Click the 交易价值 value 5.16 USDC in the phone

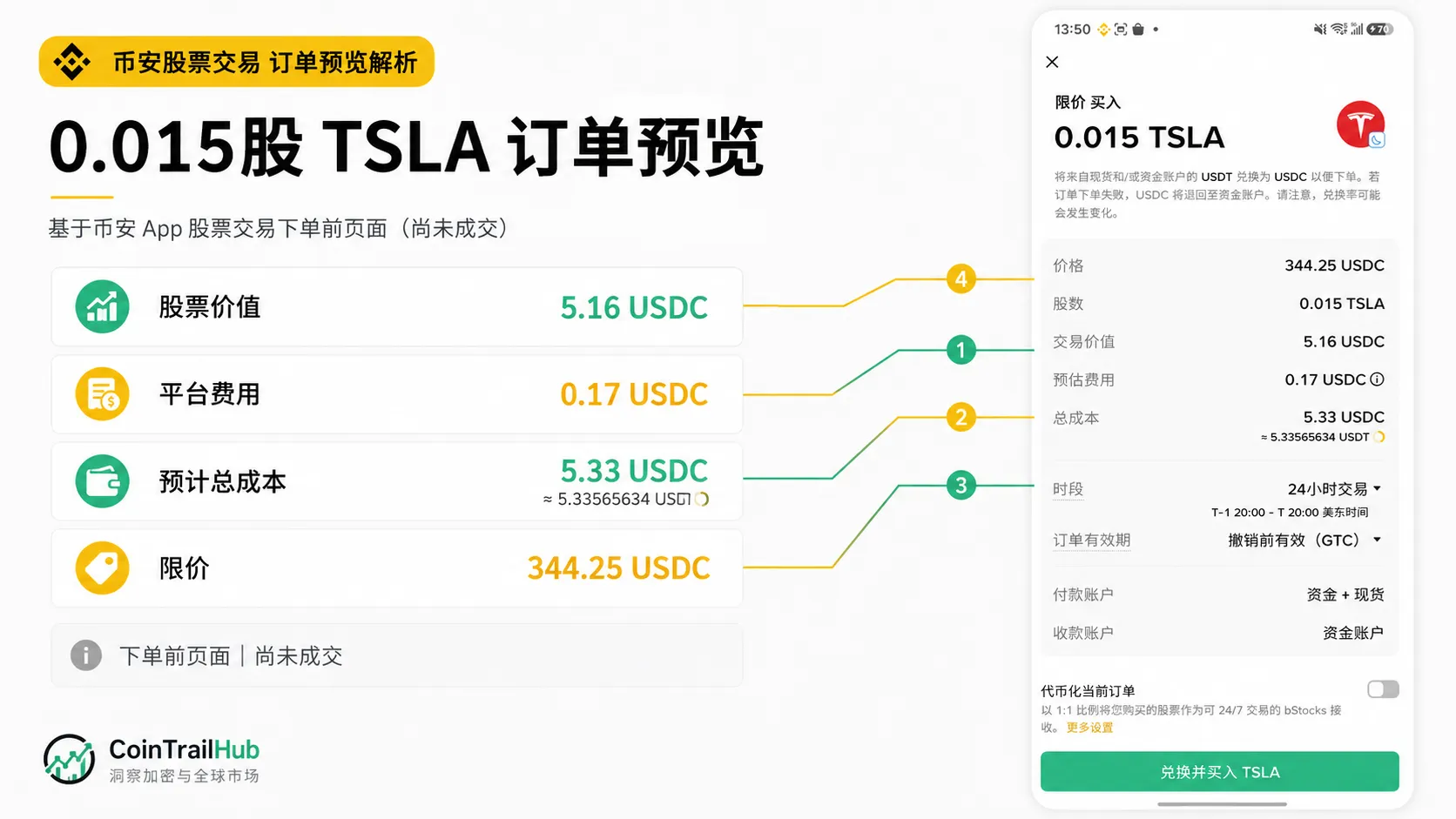pyautogui.click(x=1344, y=342)
